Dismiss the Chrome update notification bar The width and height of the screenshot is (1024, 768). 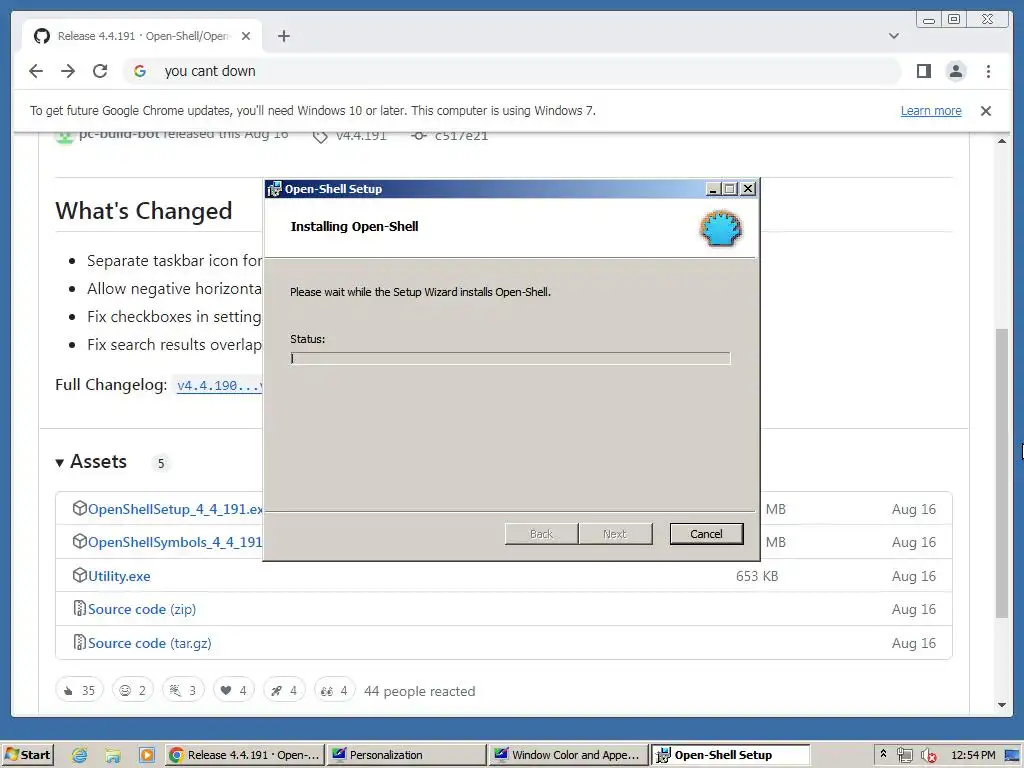coord(986,111)
